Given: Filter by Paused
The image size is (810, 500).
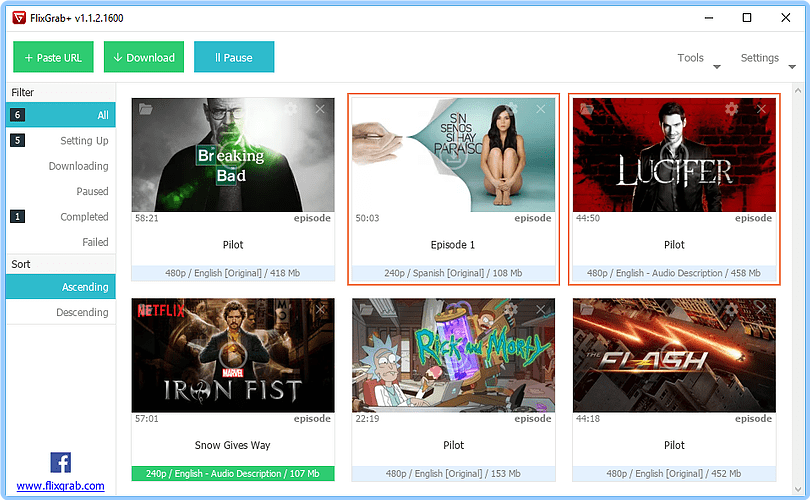Looking at the screenshot, I should (x=60, y=191).
